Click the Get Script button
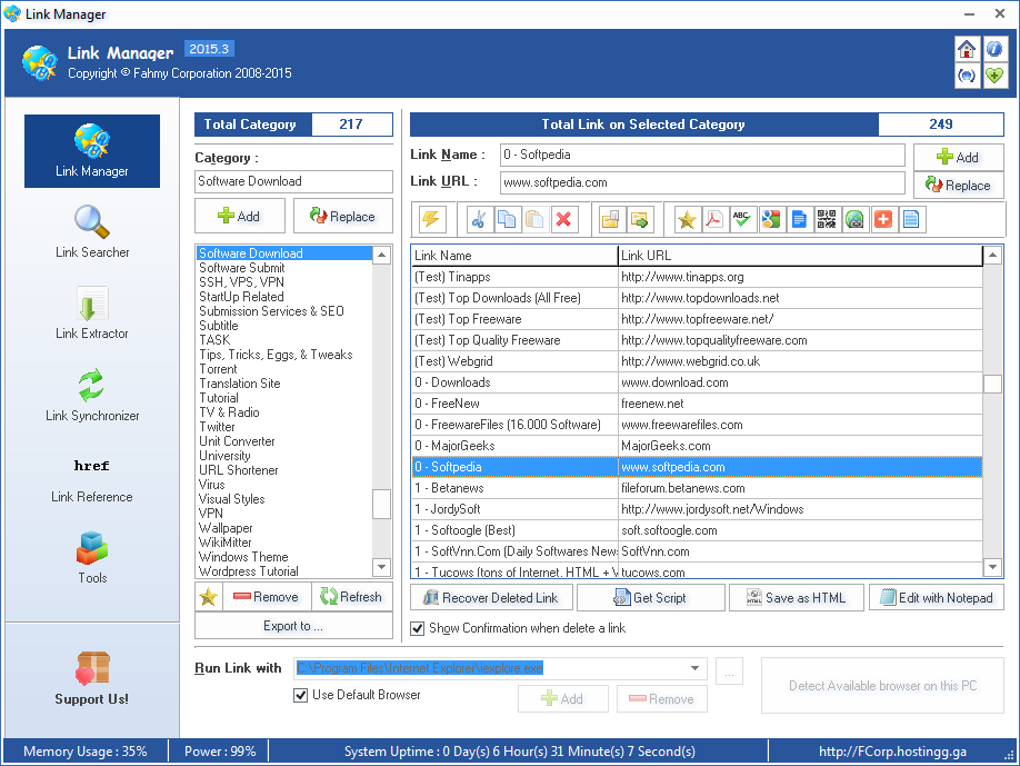1020x766 pixels. [x=651, y=598]
